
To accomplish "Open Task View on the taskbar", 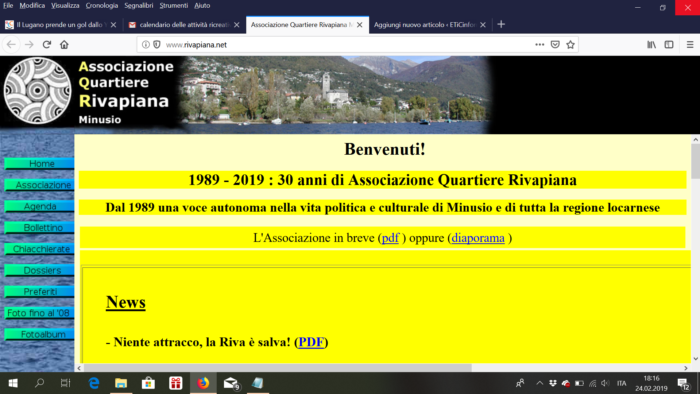I will (x=65, y=383).
